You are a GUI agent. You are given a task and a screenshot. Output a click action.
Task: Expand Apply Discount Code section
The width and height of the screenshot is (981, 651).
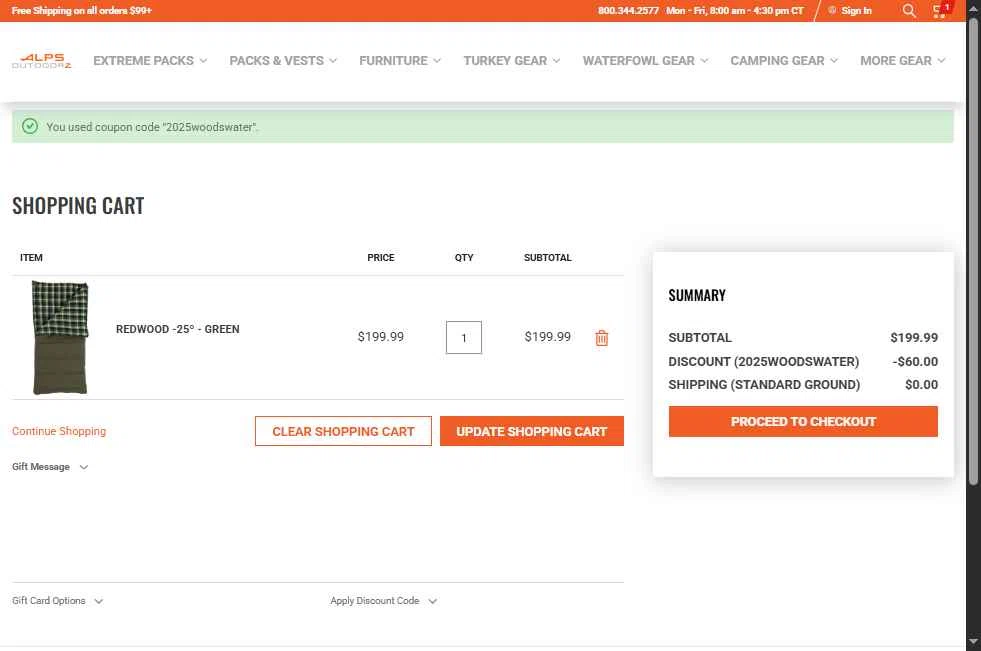click(x=384, y=600)
